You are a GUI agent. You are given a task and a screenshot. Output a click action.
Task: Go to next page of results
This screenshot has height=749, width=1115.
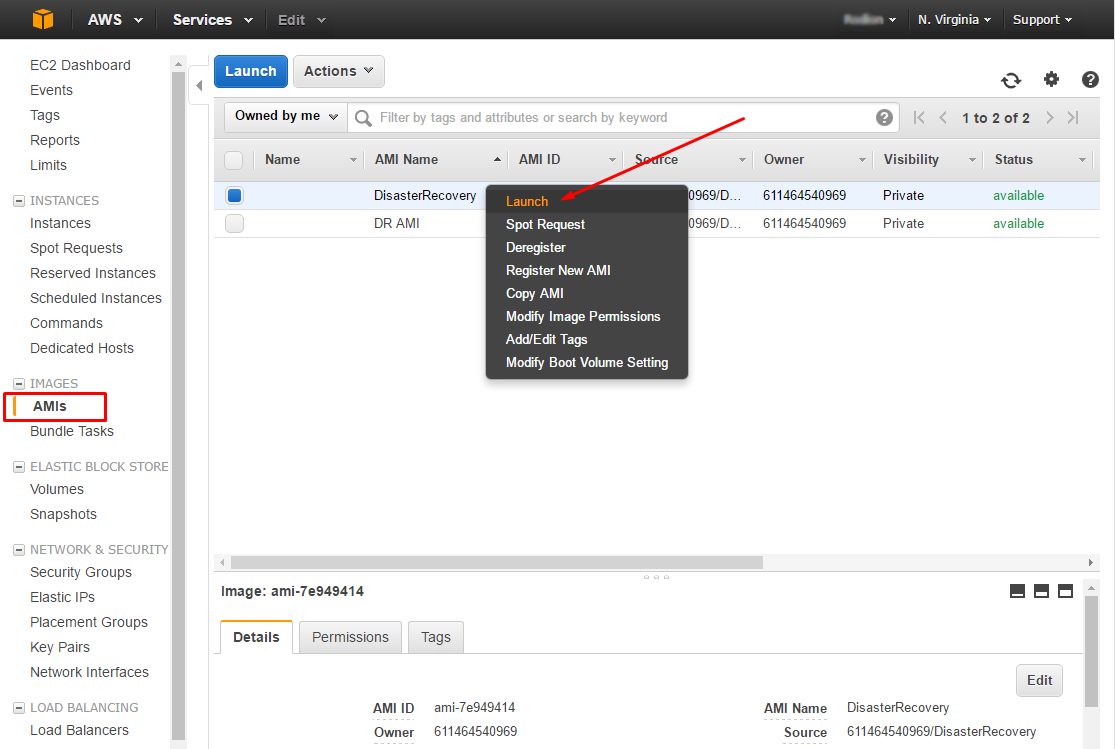(1050, 117)
